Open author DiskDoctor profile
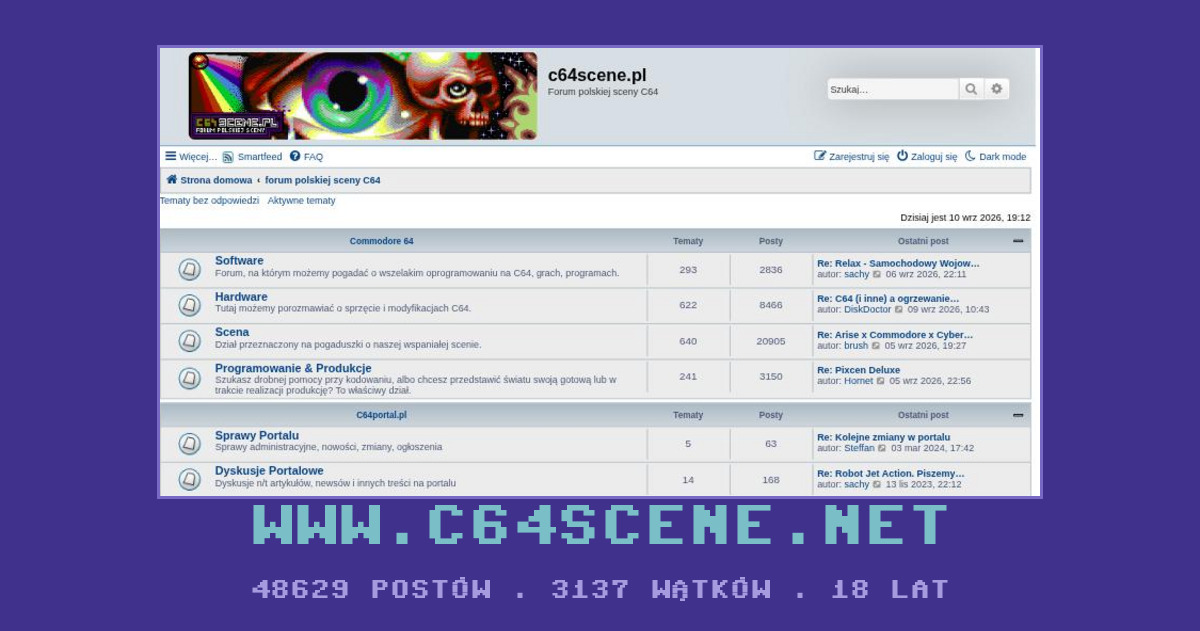This screenshot has height=631, width=1200. pos(867,310)
